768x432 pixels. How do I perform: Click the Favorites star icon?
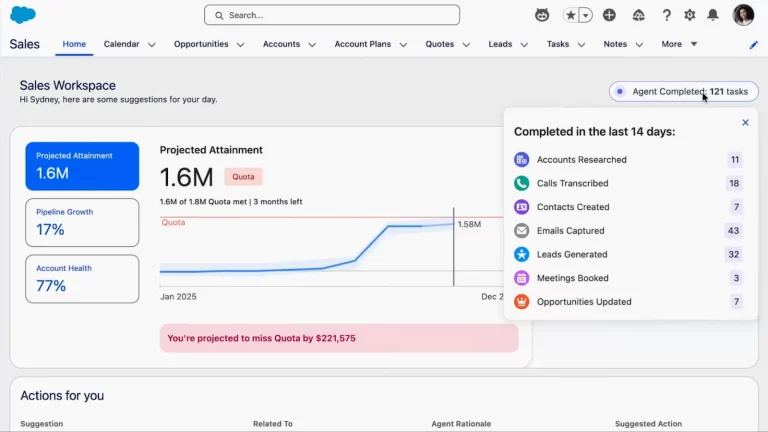coord(570,15)
